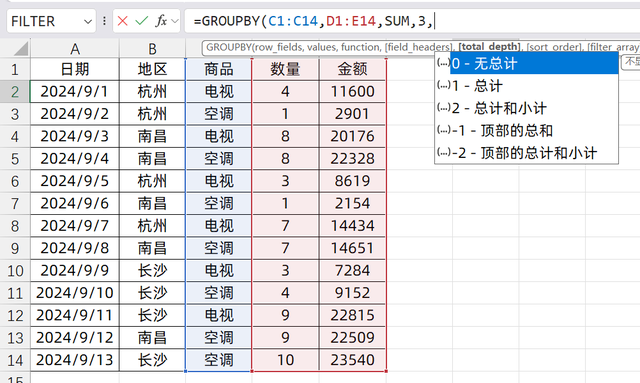Expand the Name Box dropdown showing FILTER

click(88, 21)
